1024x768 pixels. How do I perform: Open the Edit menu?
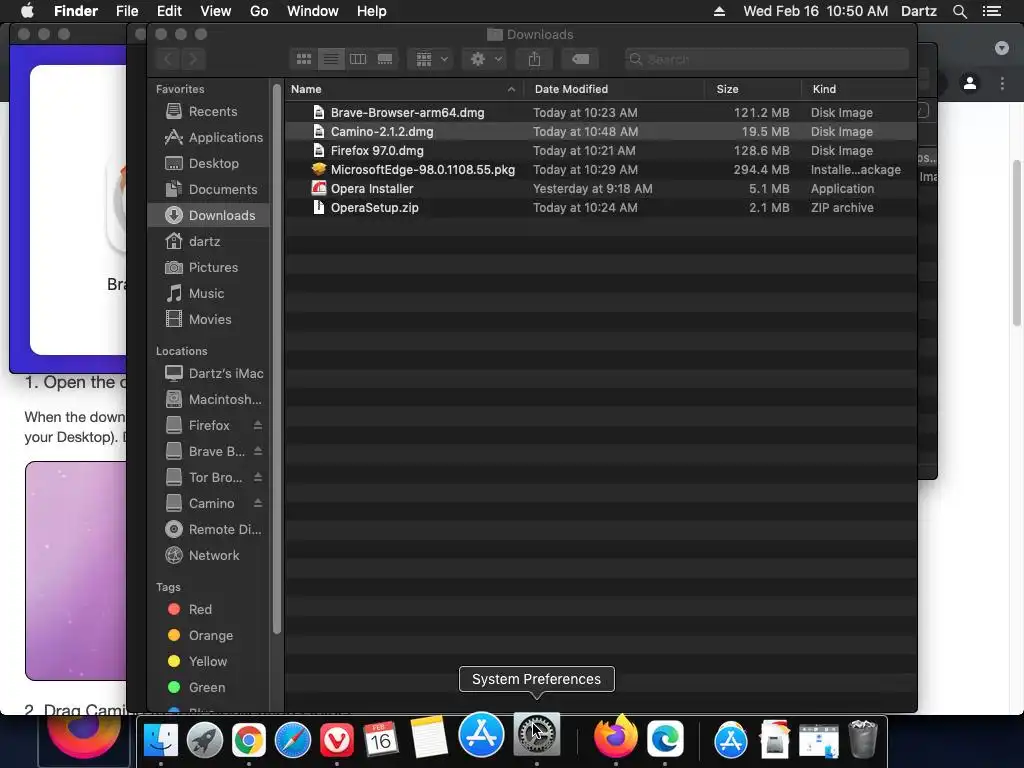click(169, 11)
